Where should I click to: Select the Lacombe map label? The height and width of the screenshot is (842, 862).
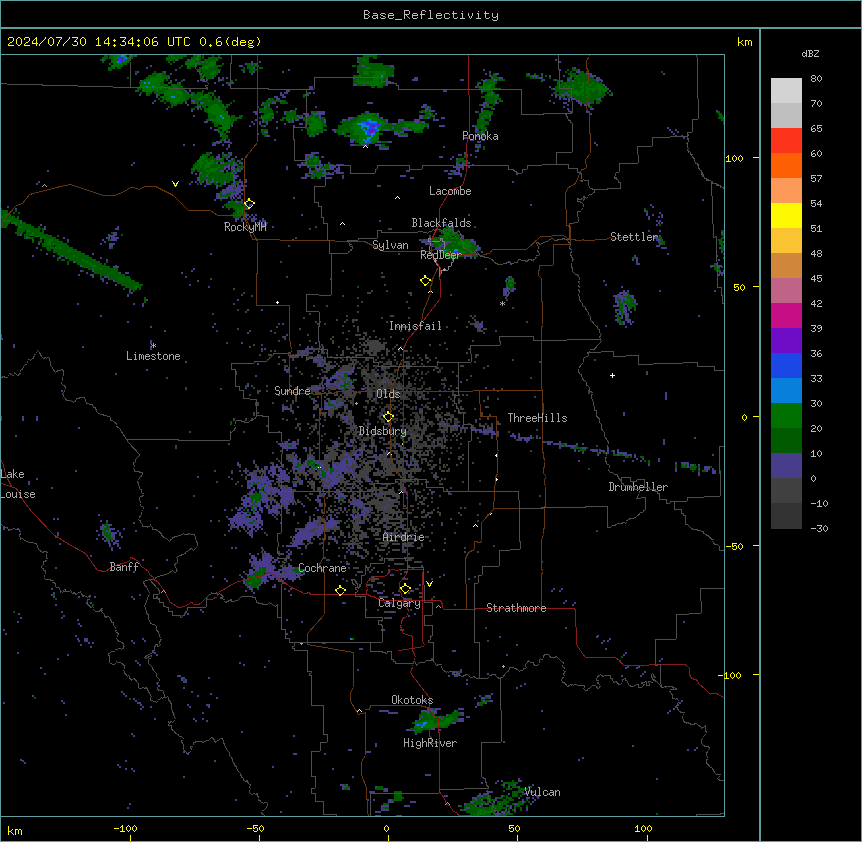(450, 191)
